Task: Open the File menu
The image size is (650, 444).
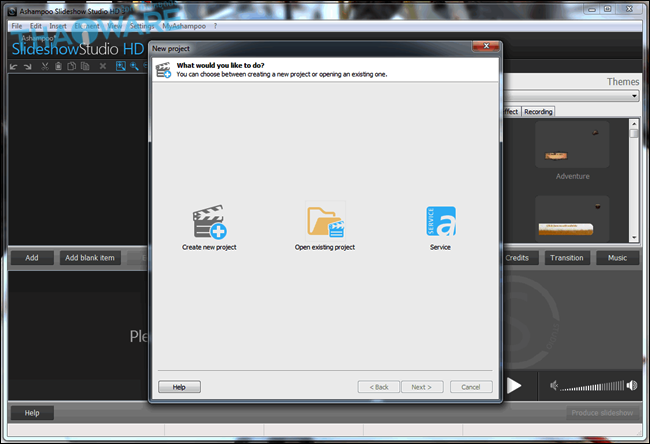Action: coord(17,26)
